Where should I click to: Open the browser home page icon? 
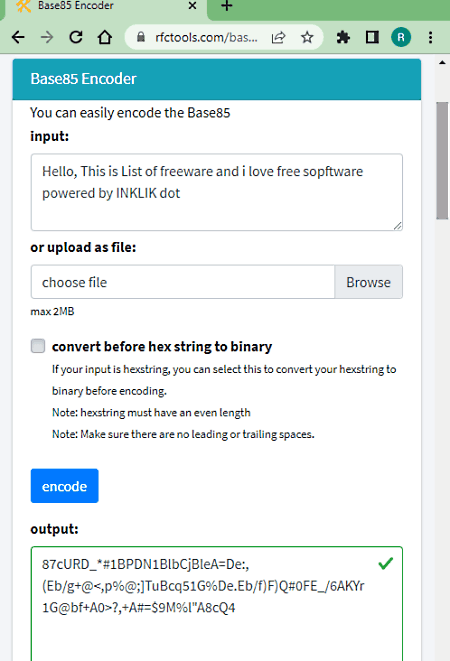[105, 38]
